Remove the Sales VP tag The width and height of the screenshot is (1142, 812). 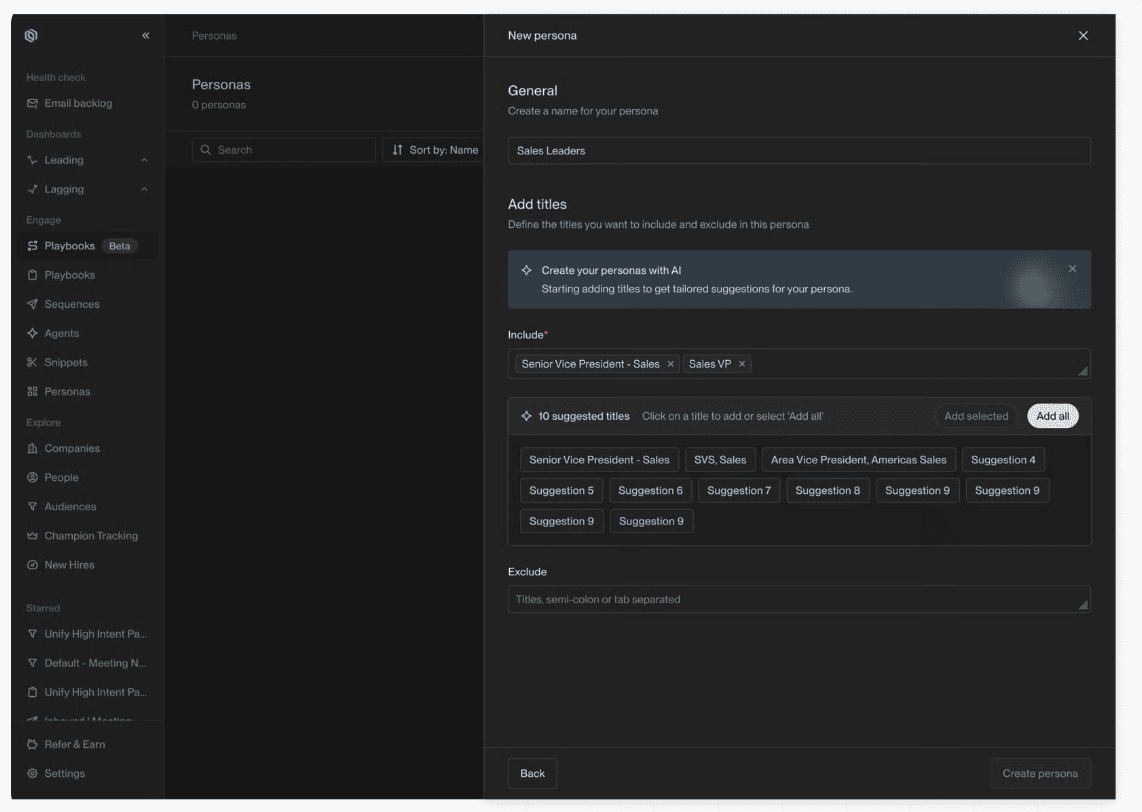click(741, 364)
